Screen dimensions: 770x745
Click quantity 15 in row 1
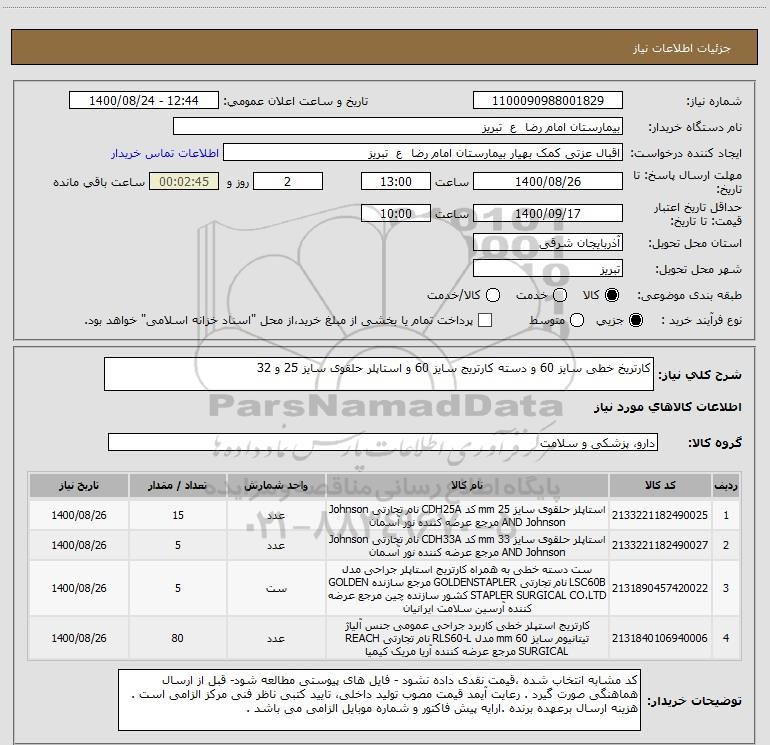coord(178,515)
